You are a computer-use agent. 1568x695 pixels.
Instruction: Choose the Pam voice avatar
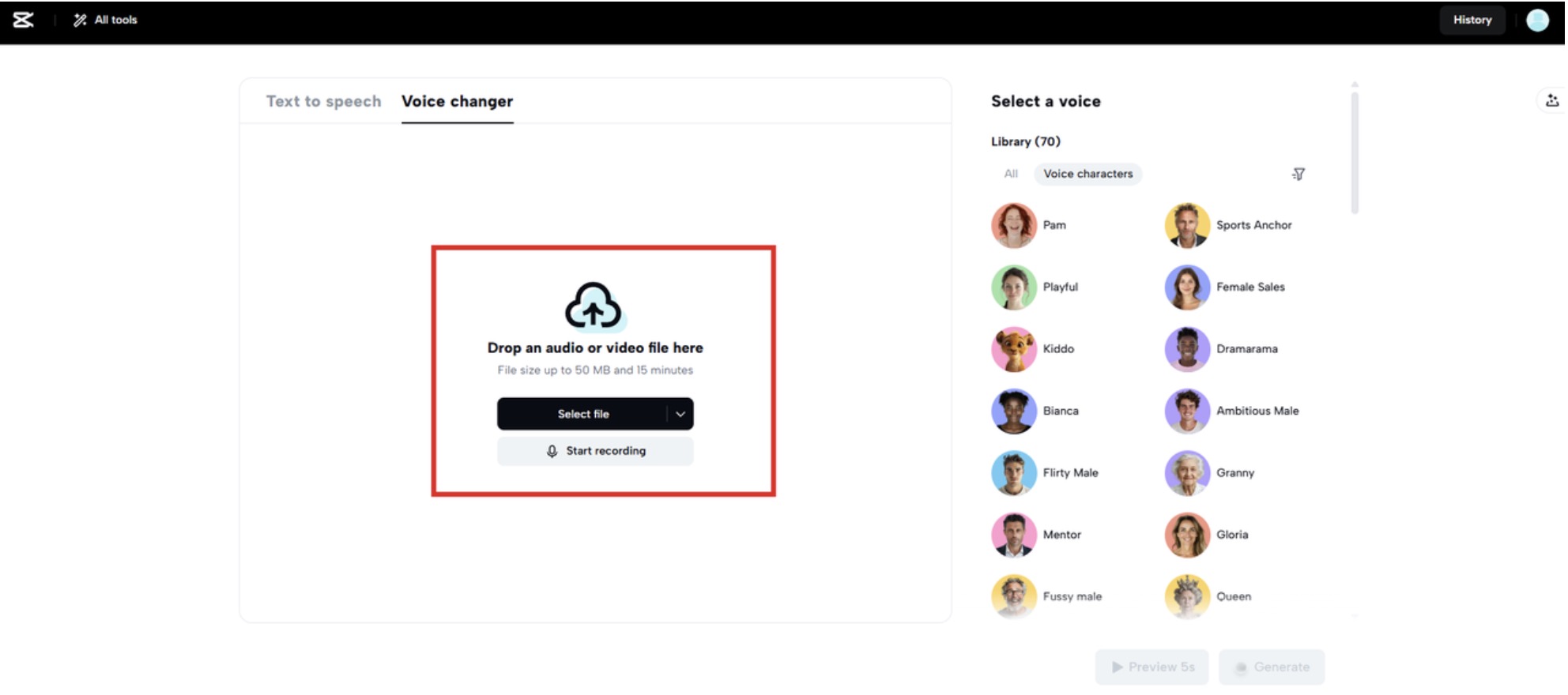(1014, 225)
